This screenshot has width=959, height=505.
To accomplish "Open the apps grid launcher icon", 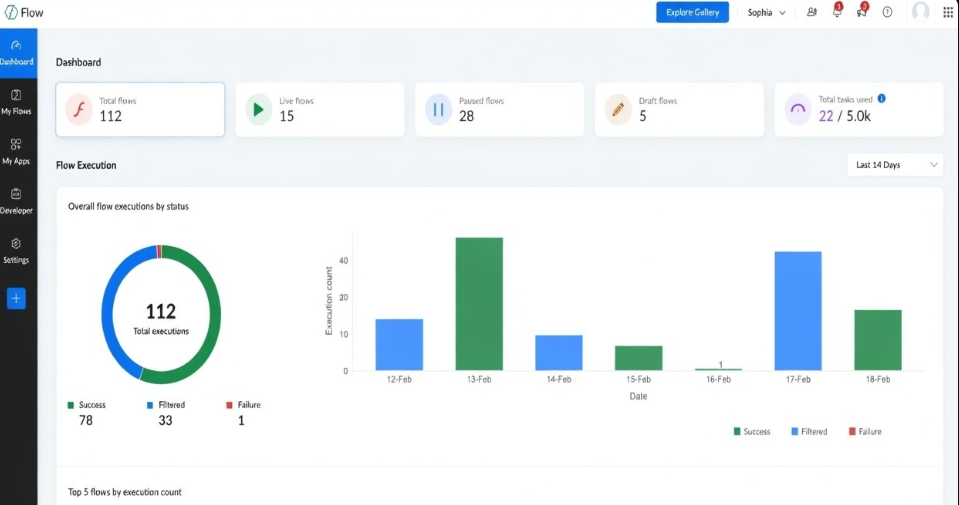I will tap(948, 12).
